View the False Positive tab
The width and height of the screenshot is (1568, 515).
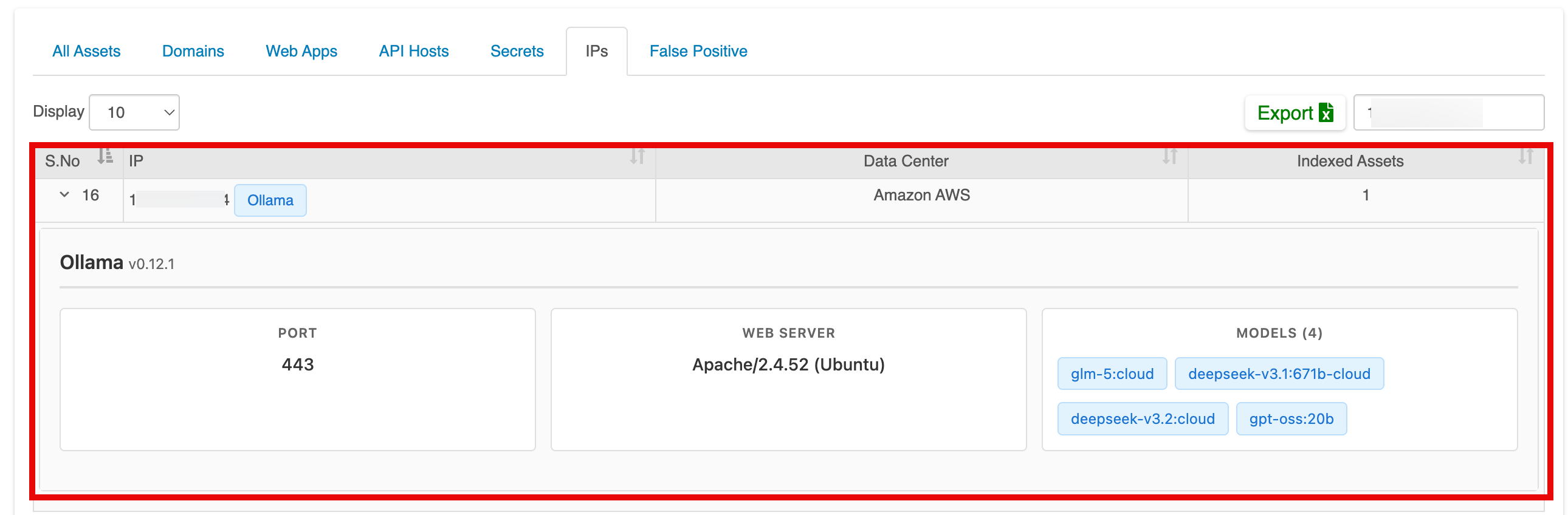698,51
